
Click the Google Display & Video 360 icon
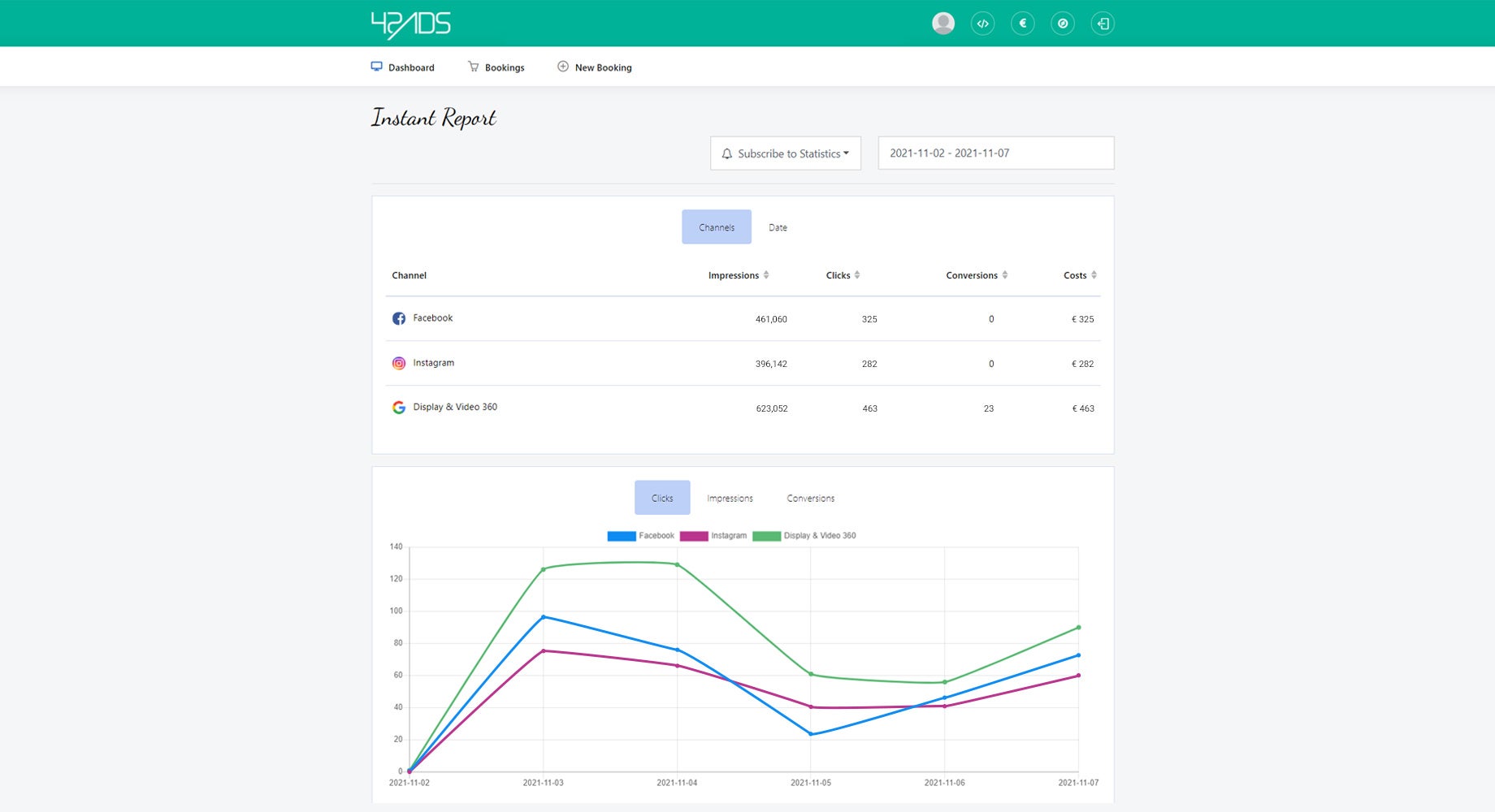coord(399,408)
